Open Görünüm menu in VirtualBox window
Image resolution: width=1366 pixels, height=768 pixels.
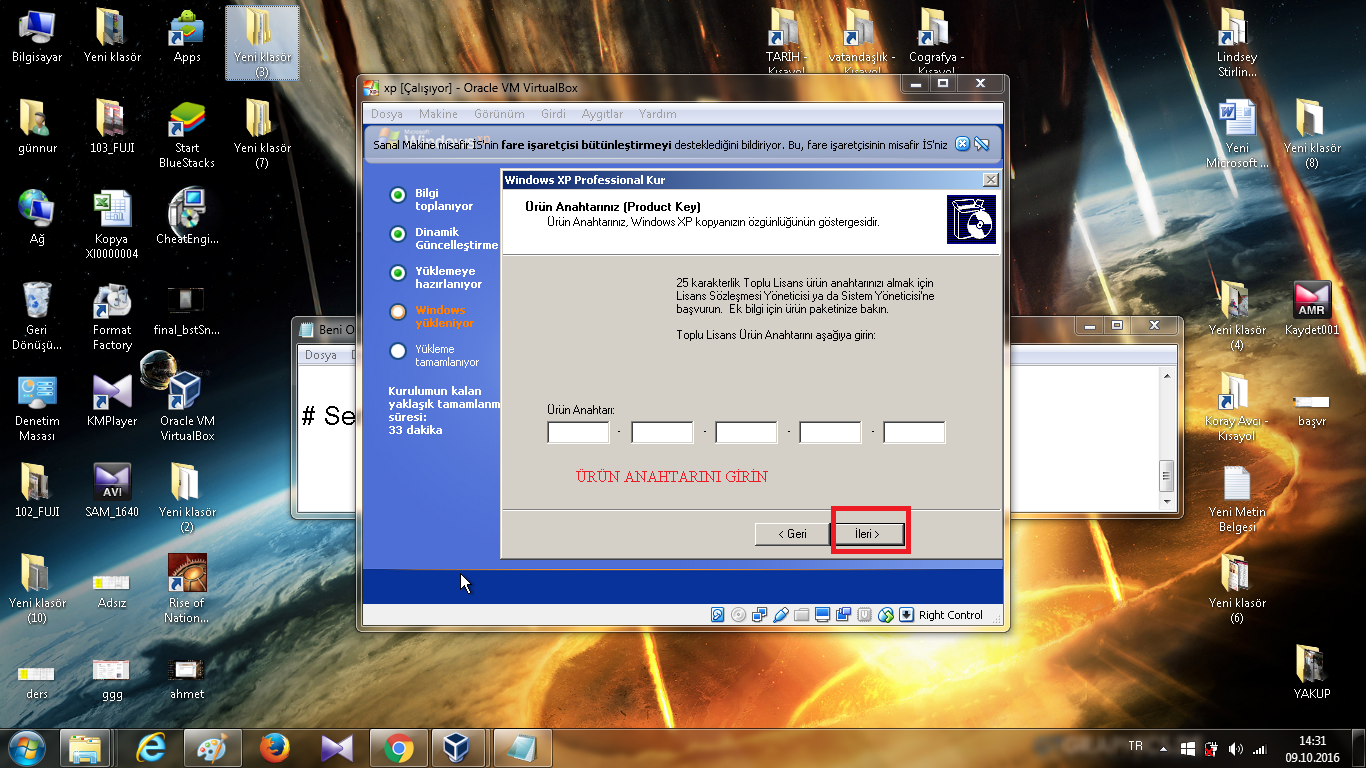tap(500, 114)
